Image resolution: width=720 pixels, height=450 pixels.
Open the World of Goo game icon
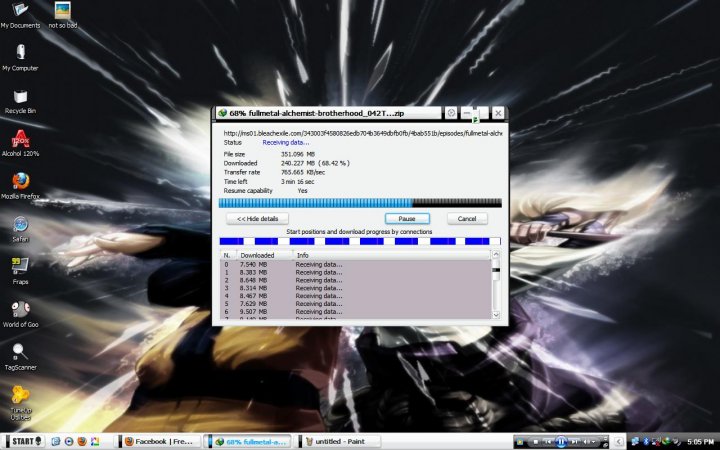(x=19, y=309)
